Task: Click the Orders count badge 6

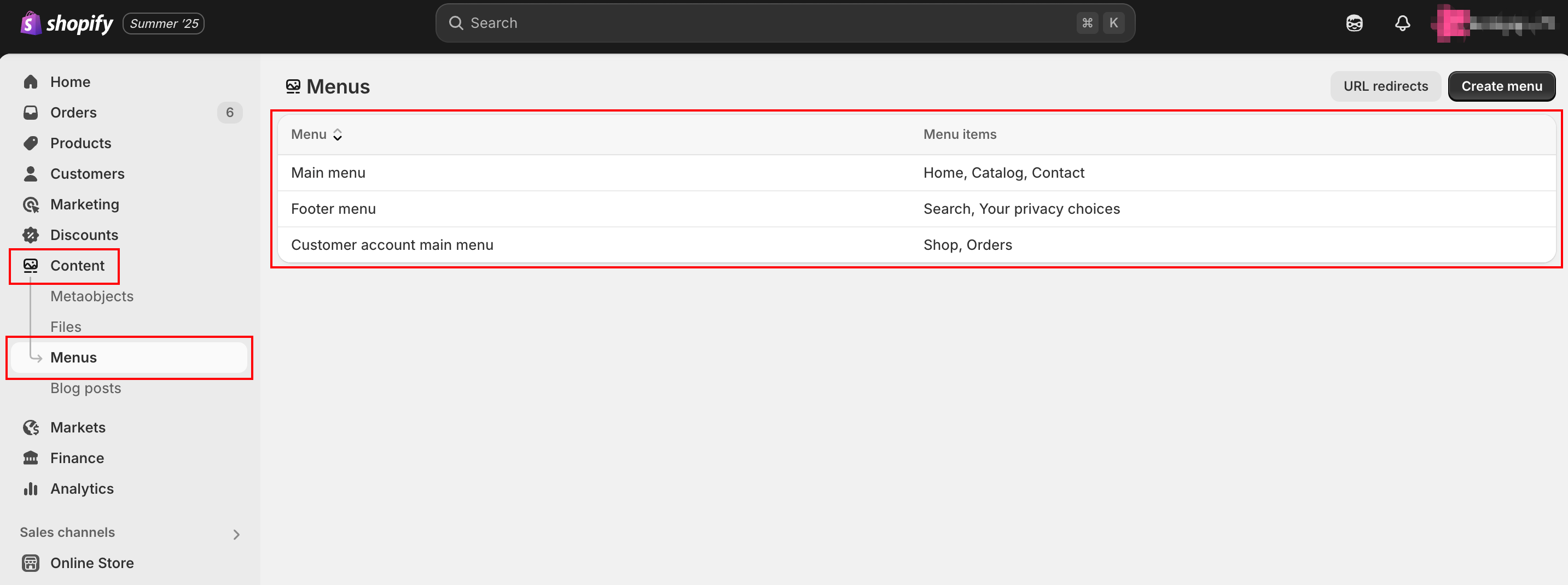Action: pyautogui.click(x=229, y=113)
